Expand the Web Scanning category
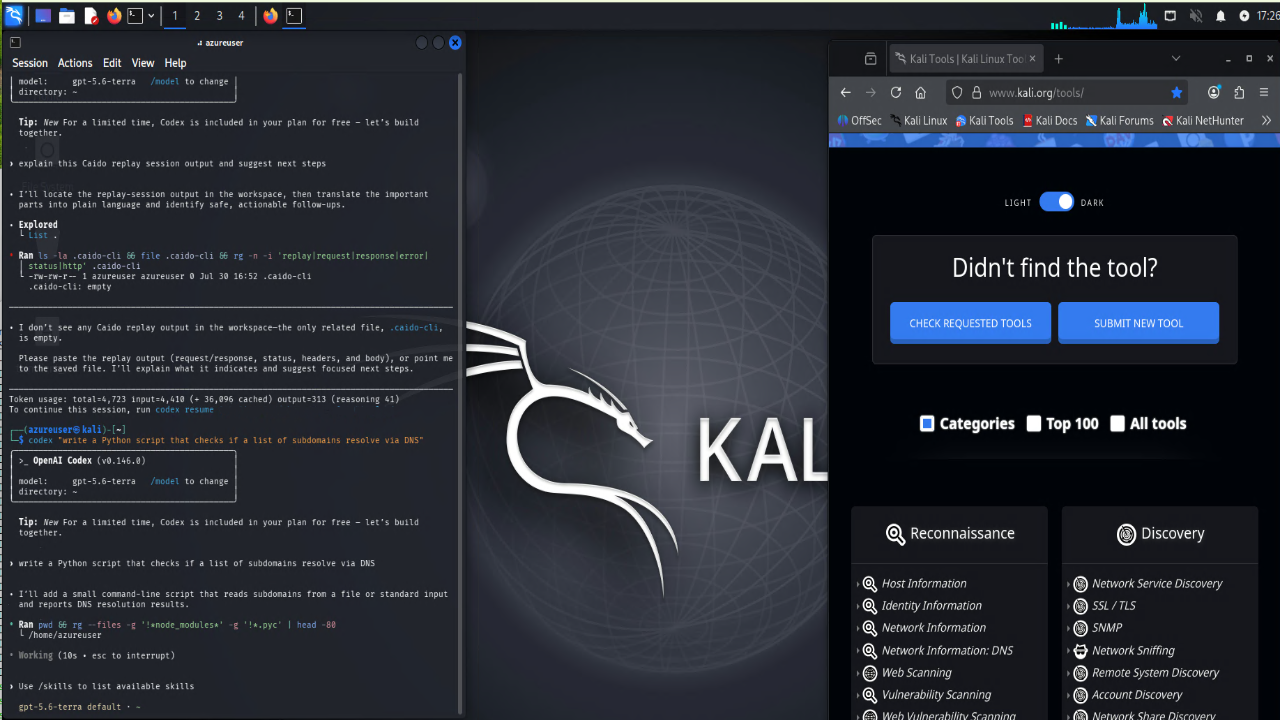Screen dimensions: 1280x720 (x=904, y=673)
